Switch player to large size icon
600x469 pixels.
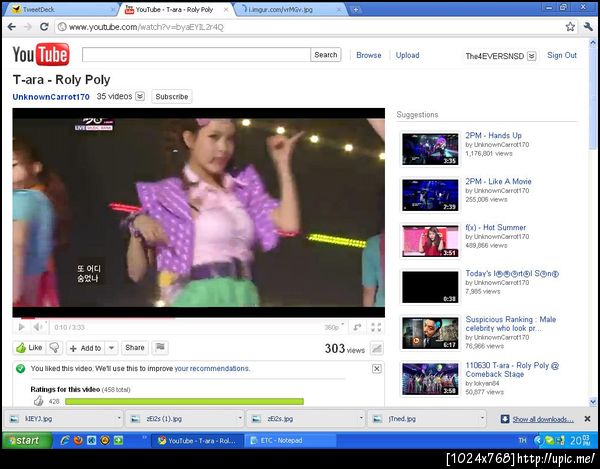357,327
